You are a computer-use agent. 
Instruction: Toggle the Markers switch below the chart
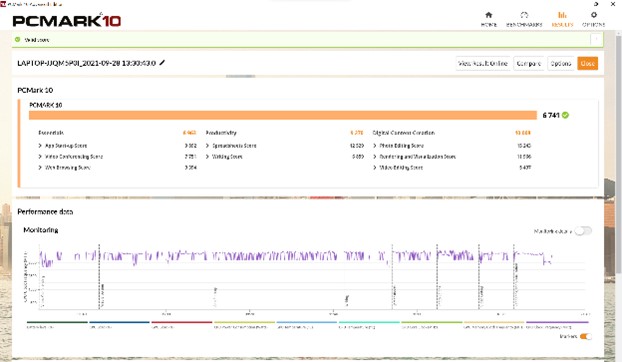pos(586,336)
